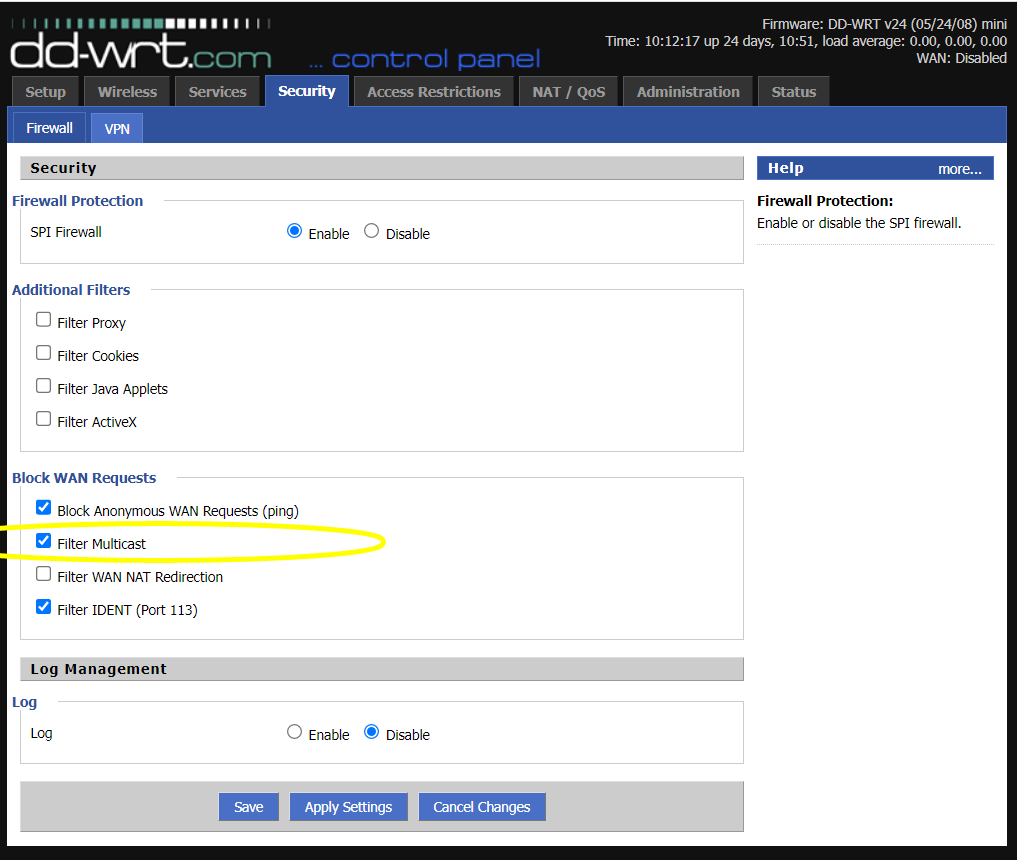Enable the Log radio option
This screenshot has height=860, width=1017.
pos(294,732)
